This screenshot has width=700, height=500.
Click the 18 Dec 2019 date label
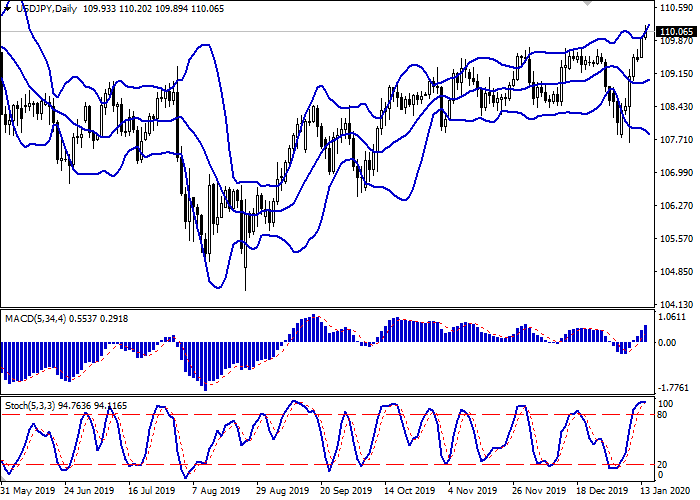point(603,490)
